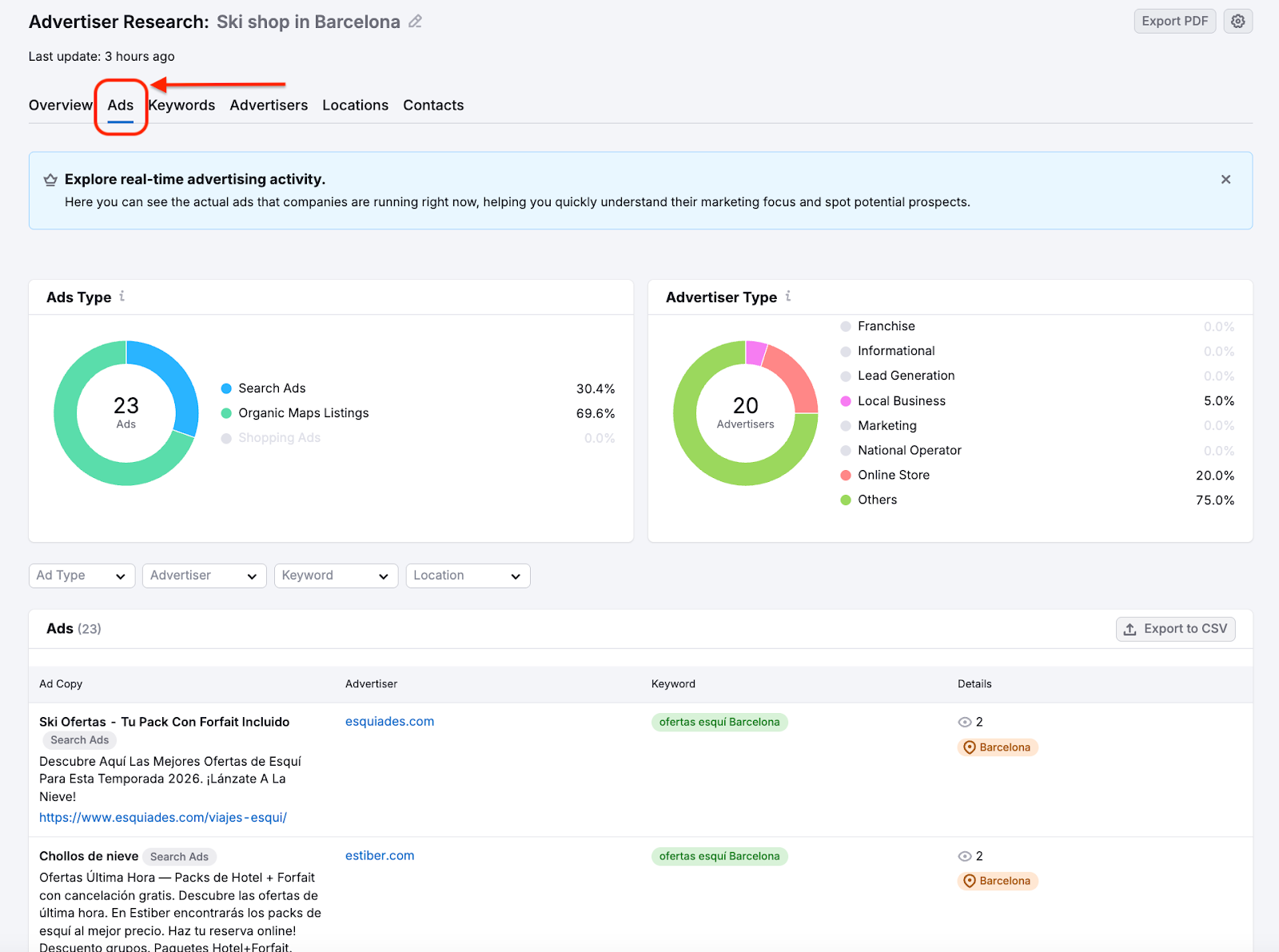
Task: Open the settings gear icon
Action: tap(1237, 21)
